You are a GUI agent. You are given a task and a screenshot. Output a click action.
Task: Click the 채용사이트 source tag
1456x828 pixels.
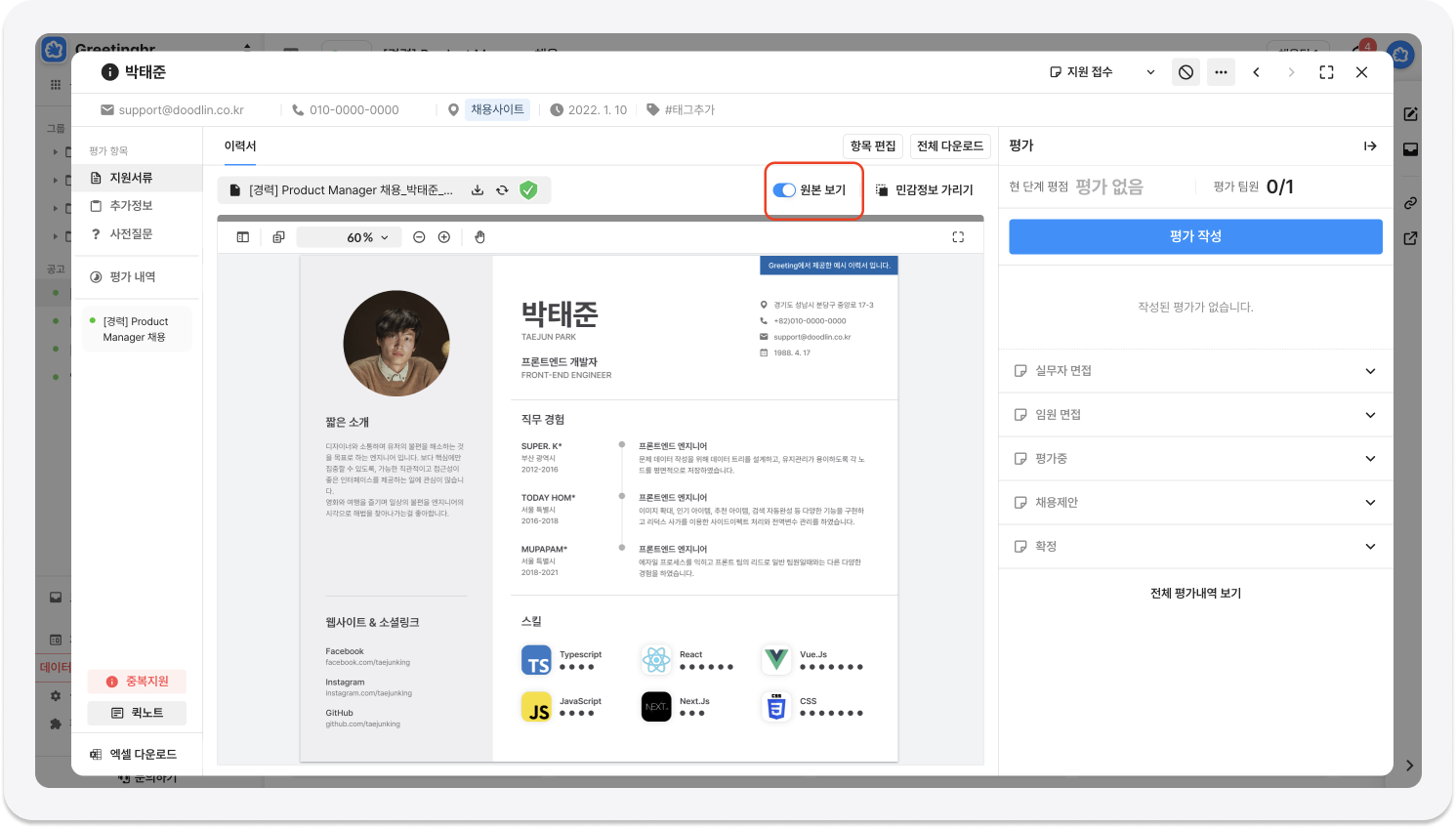click(x=497, y=110)
